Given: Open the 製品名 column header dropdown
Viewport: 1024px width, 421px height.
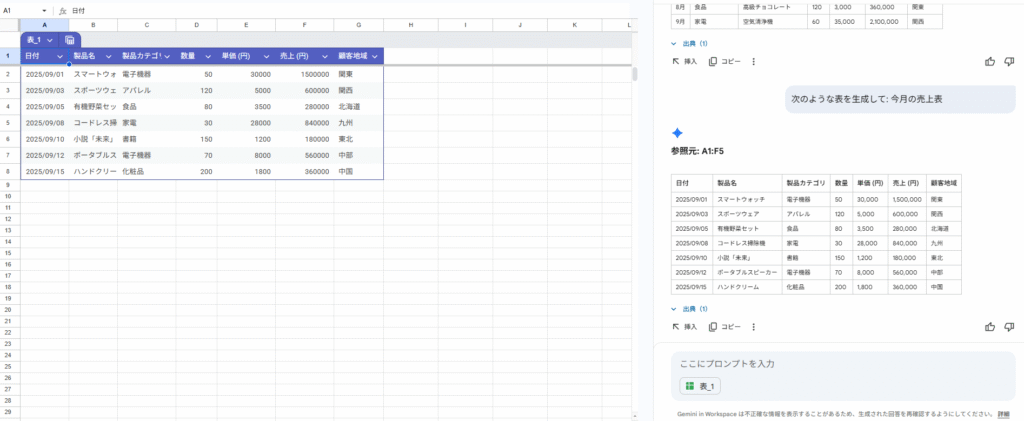Looking at the screenshot, I should [x=109, y=56].
